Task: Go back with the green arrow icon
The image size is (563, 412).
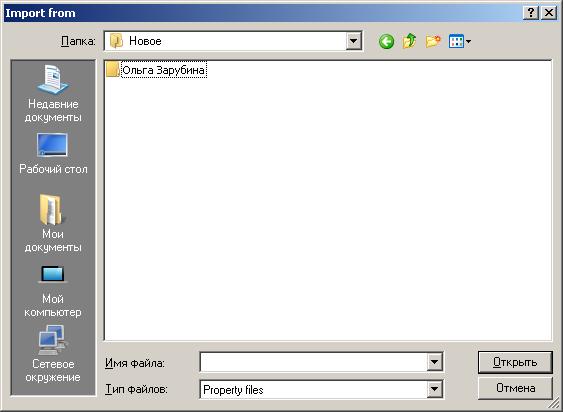Action: [386, 42]
